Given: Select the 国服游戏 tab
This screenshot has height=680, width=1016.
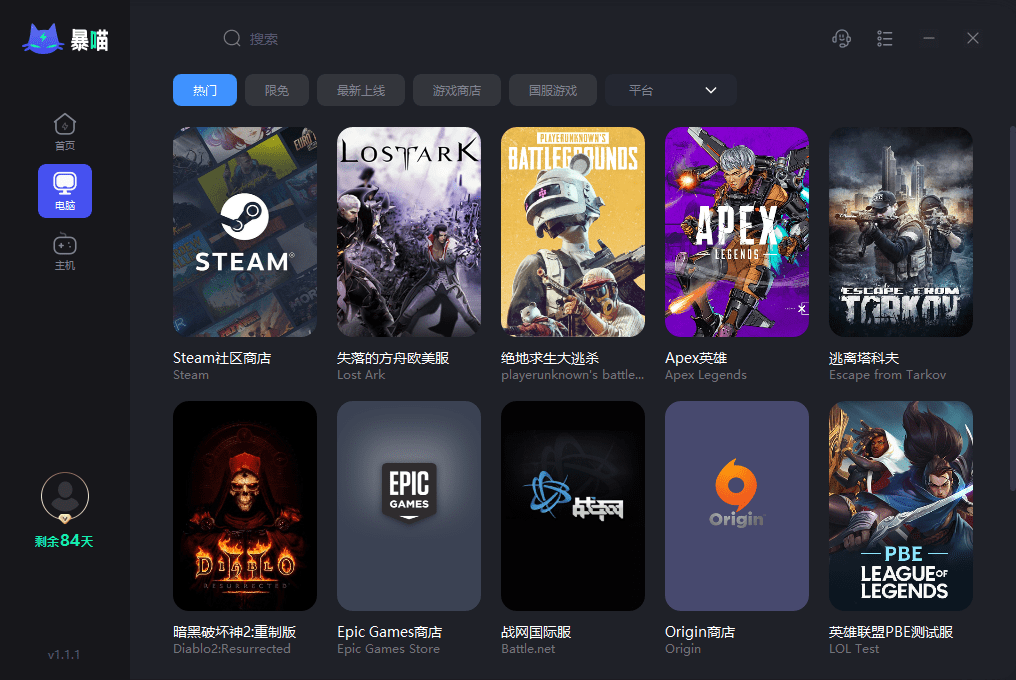Looking at the screenshot, I should coord(553,90).
